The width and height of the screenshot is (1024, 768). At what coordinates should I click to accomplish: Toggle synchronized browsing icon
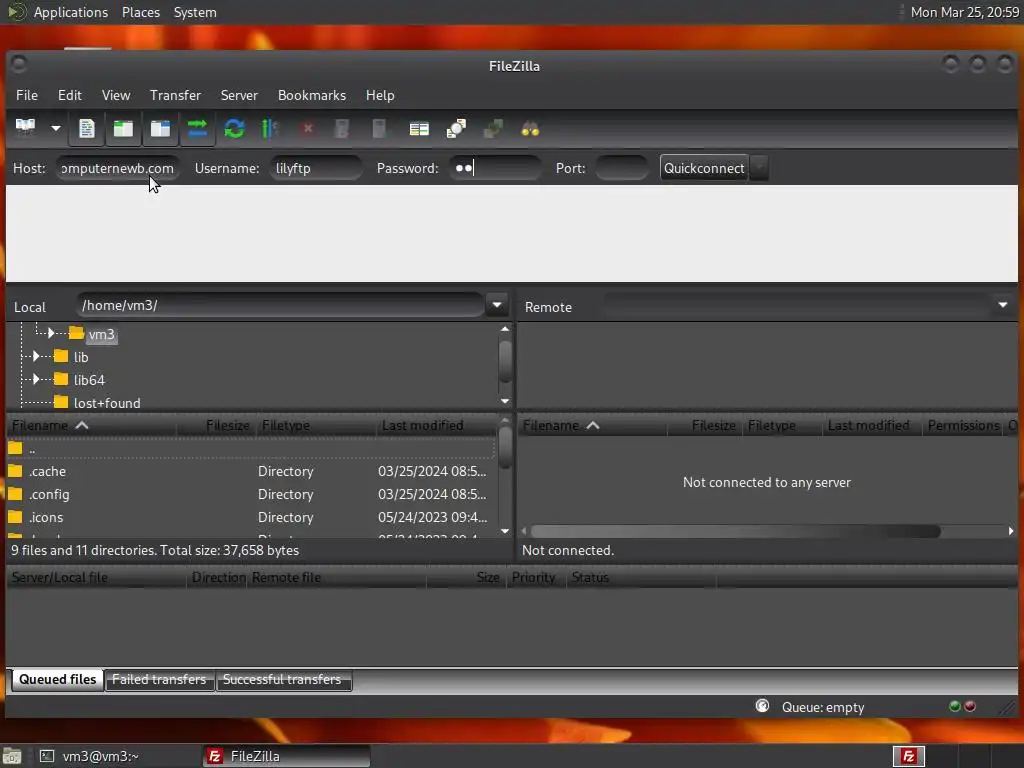pyautogui.click(x=493, y=128)
